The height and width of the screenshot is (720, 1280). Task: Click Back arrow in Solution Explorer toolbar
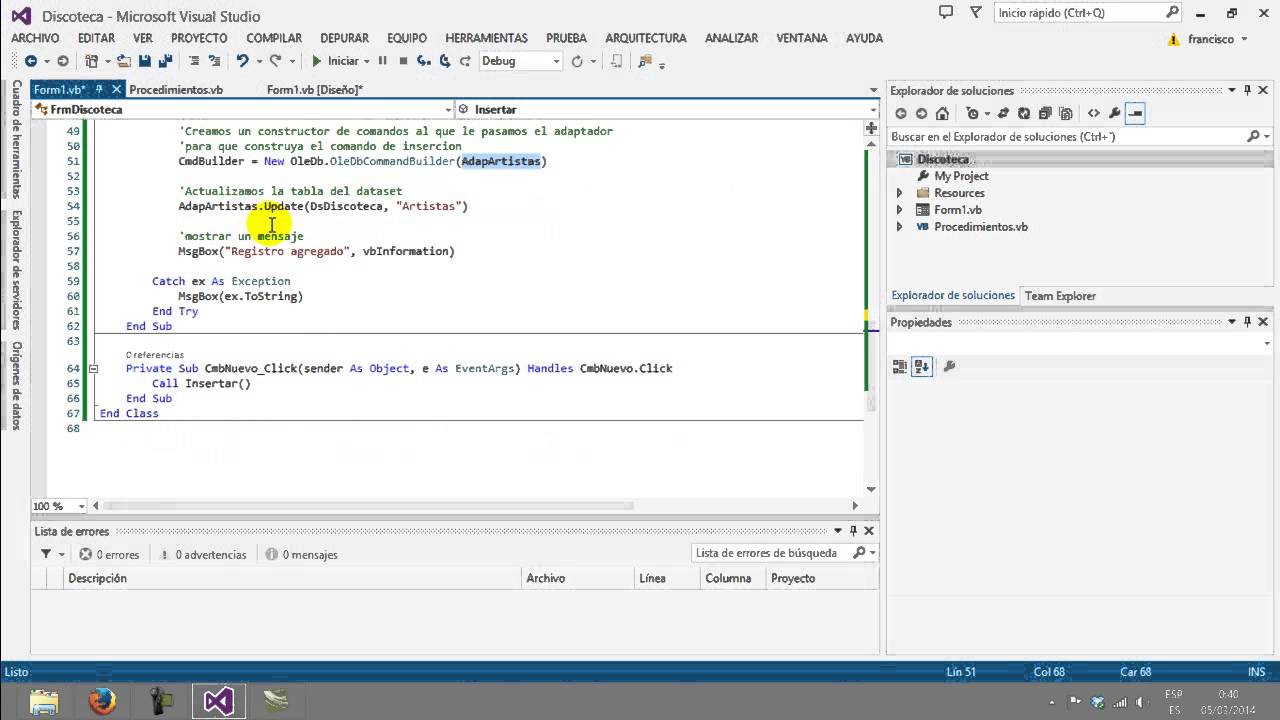900,113
